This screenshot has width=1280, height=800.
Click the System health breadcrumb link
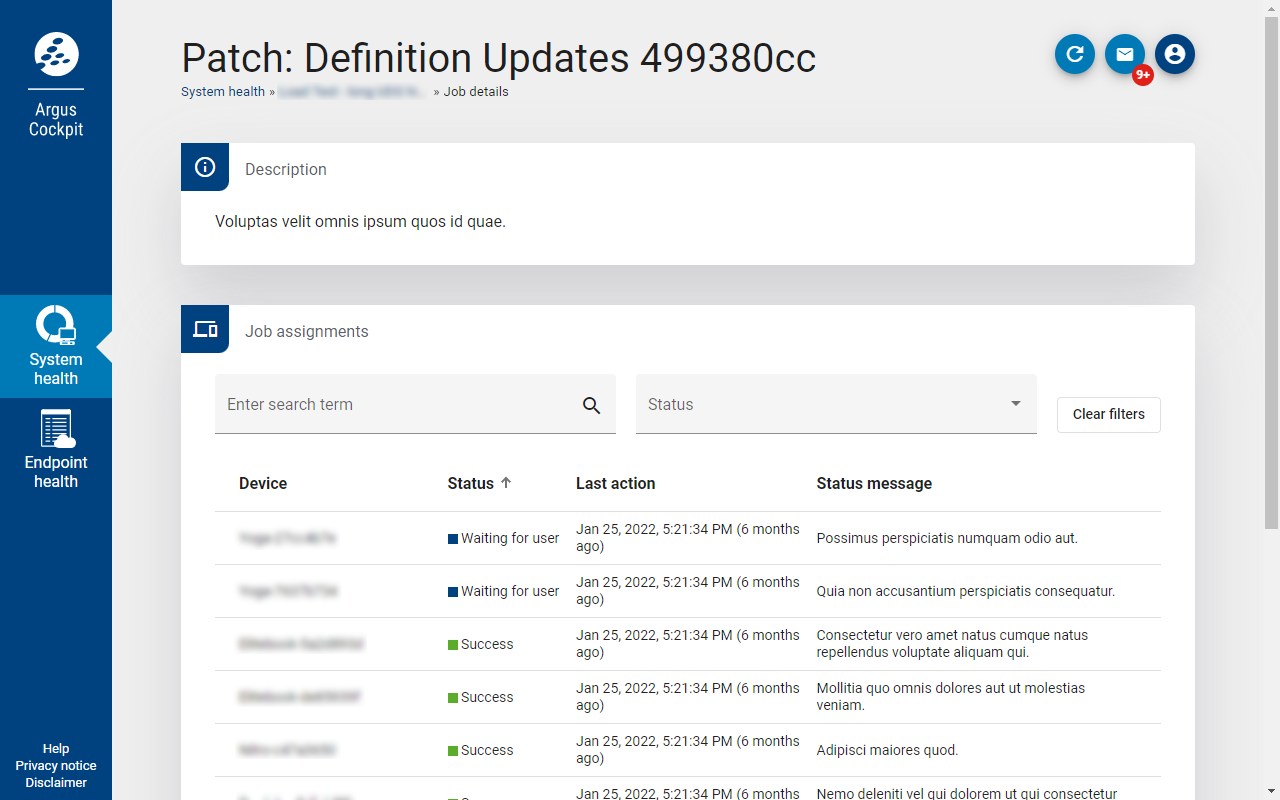(x=223, y=92)
